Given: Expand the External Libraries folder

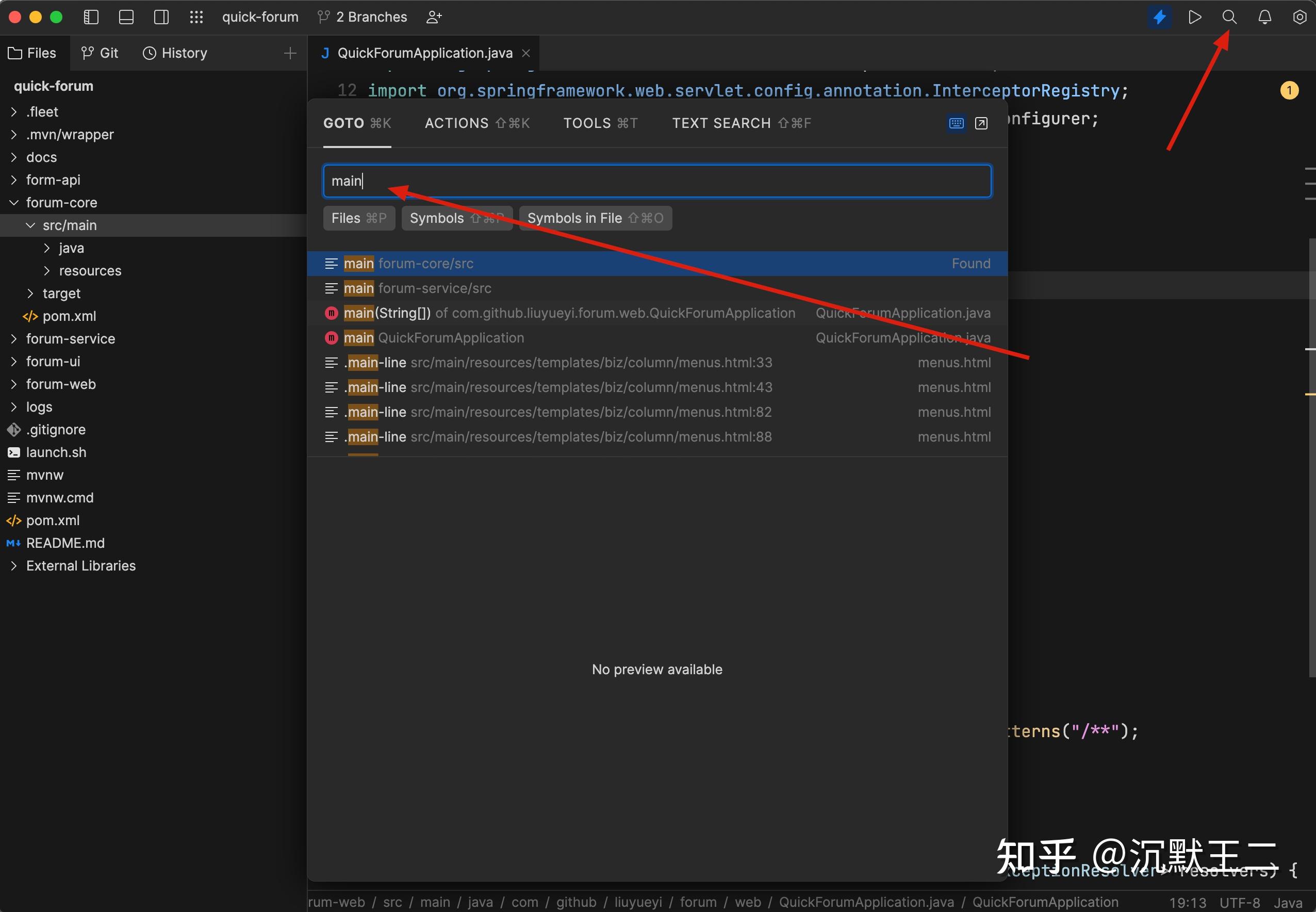Looking at the screenshot, I should coord(13,565).
